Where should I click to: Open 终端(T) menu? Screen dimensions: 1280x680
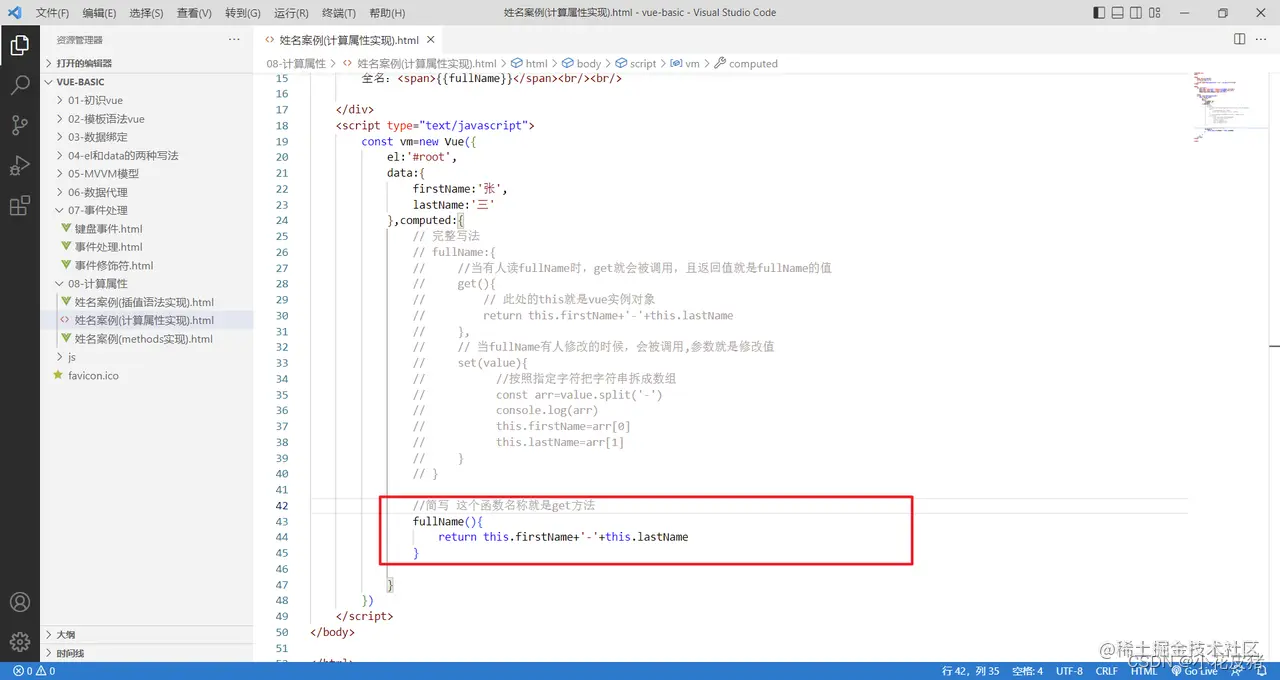338,13
